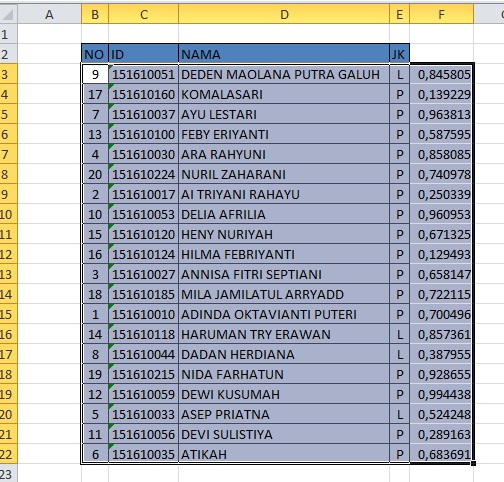Select row 2 header
Viewport: 504px width, 482px height.
pos(8,54)
